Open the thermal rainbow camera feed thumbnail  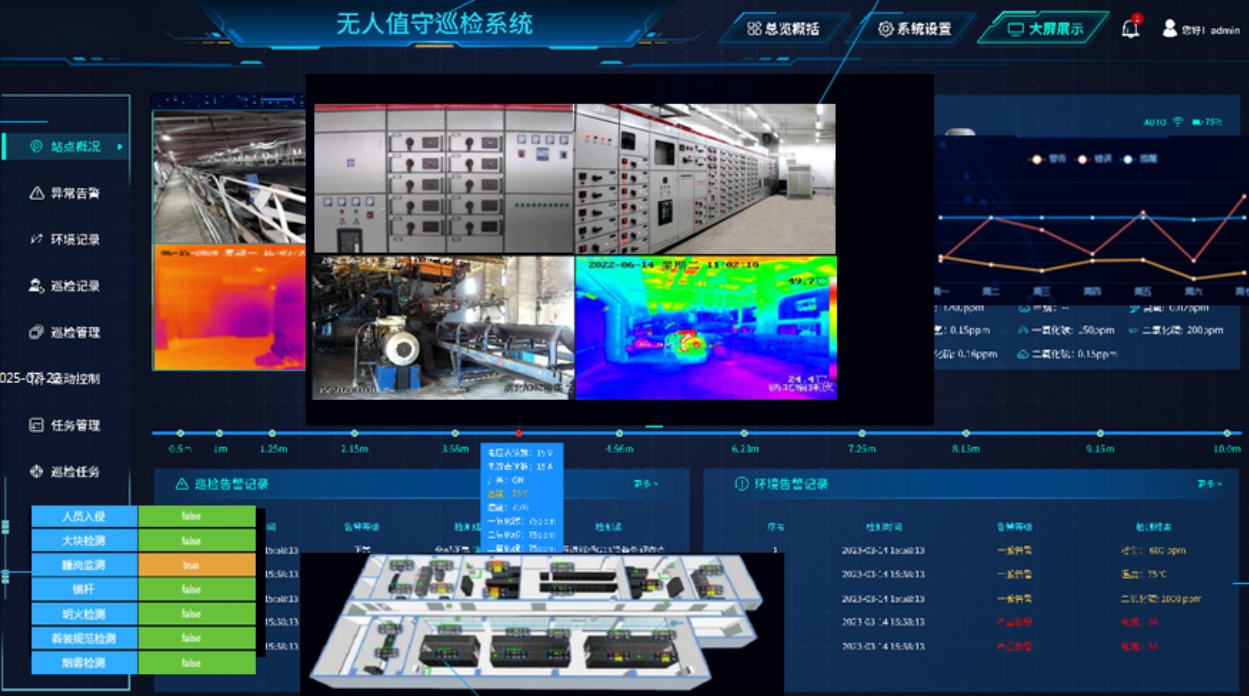click(705, 326)
